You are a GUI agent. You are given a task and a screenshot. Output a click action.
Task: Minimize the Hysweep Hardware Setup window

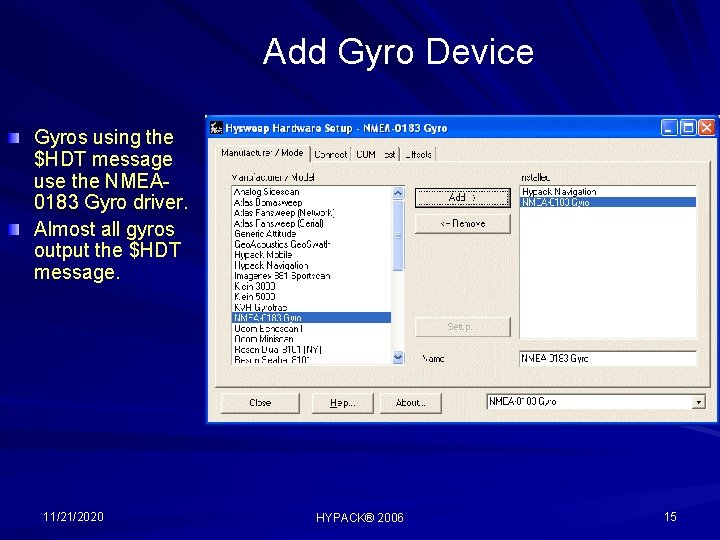point(669,128)
